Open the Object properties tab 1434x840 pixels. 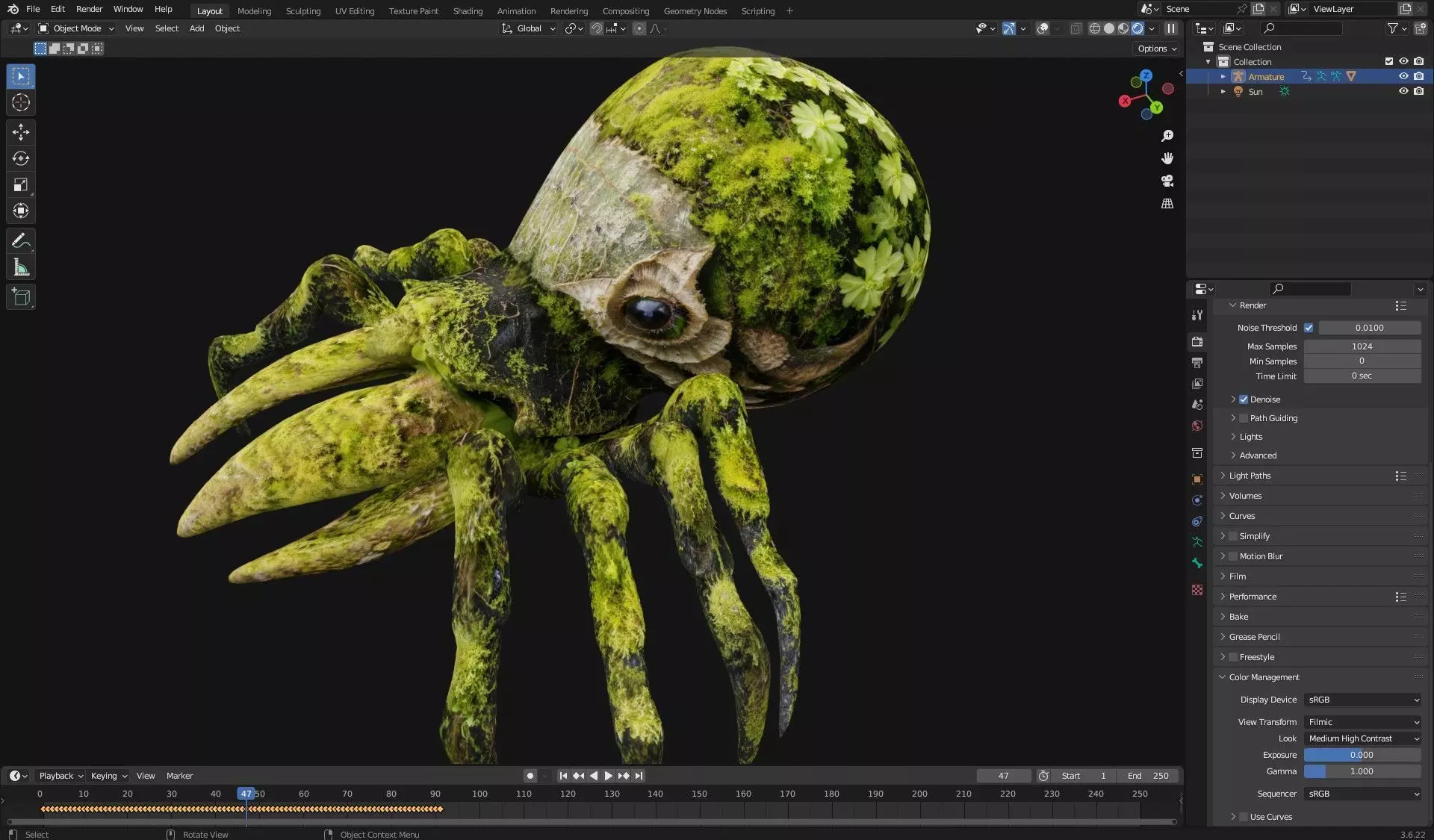1197,479
